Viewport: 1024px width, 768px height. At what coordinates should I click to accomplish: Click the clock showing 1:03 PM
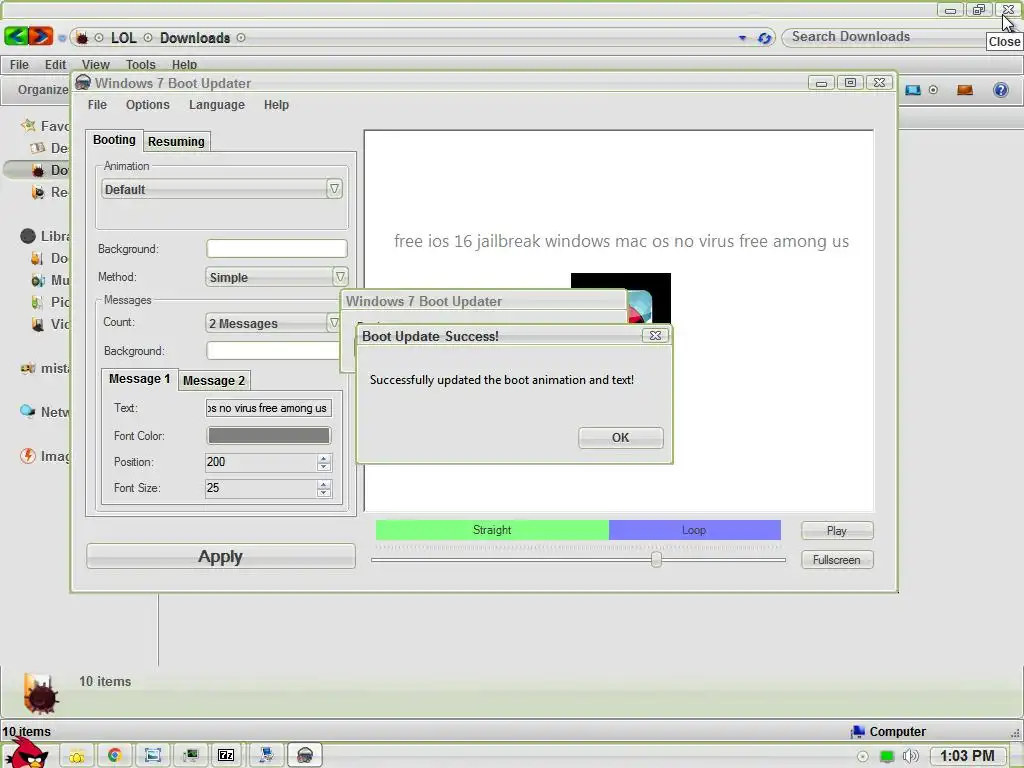tap(967, 756)
